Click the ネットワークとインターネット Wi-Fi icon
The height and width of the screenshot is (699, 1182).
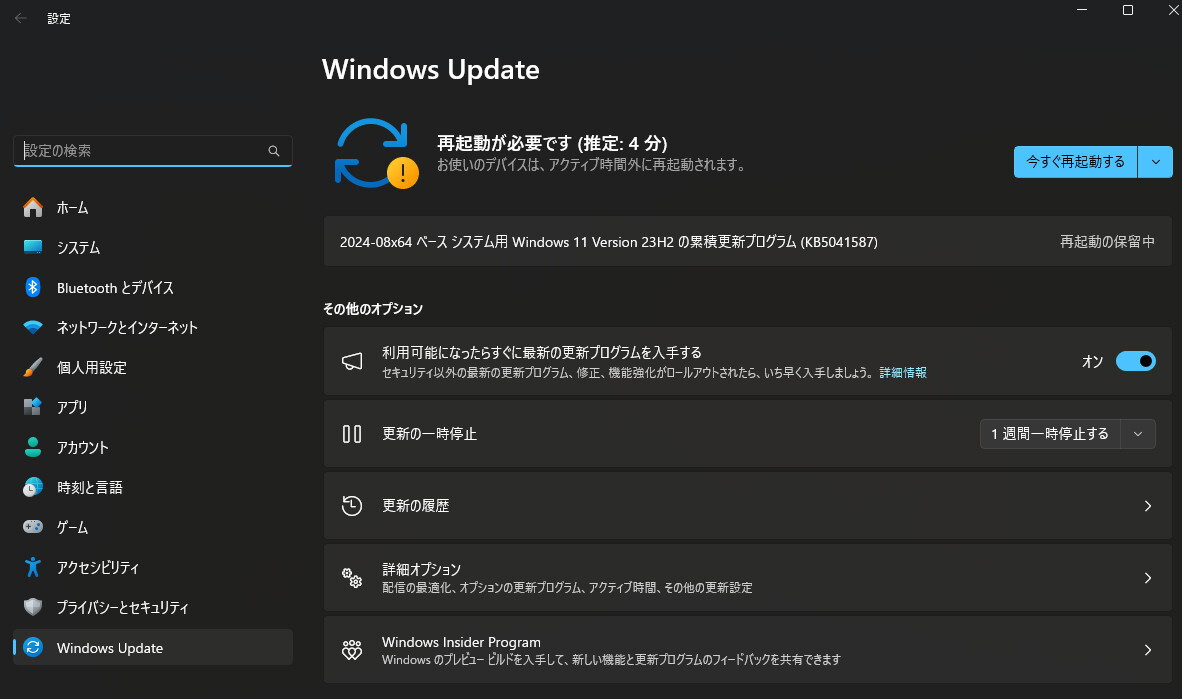click(32, 327)
